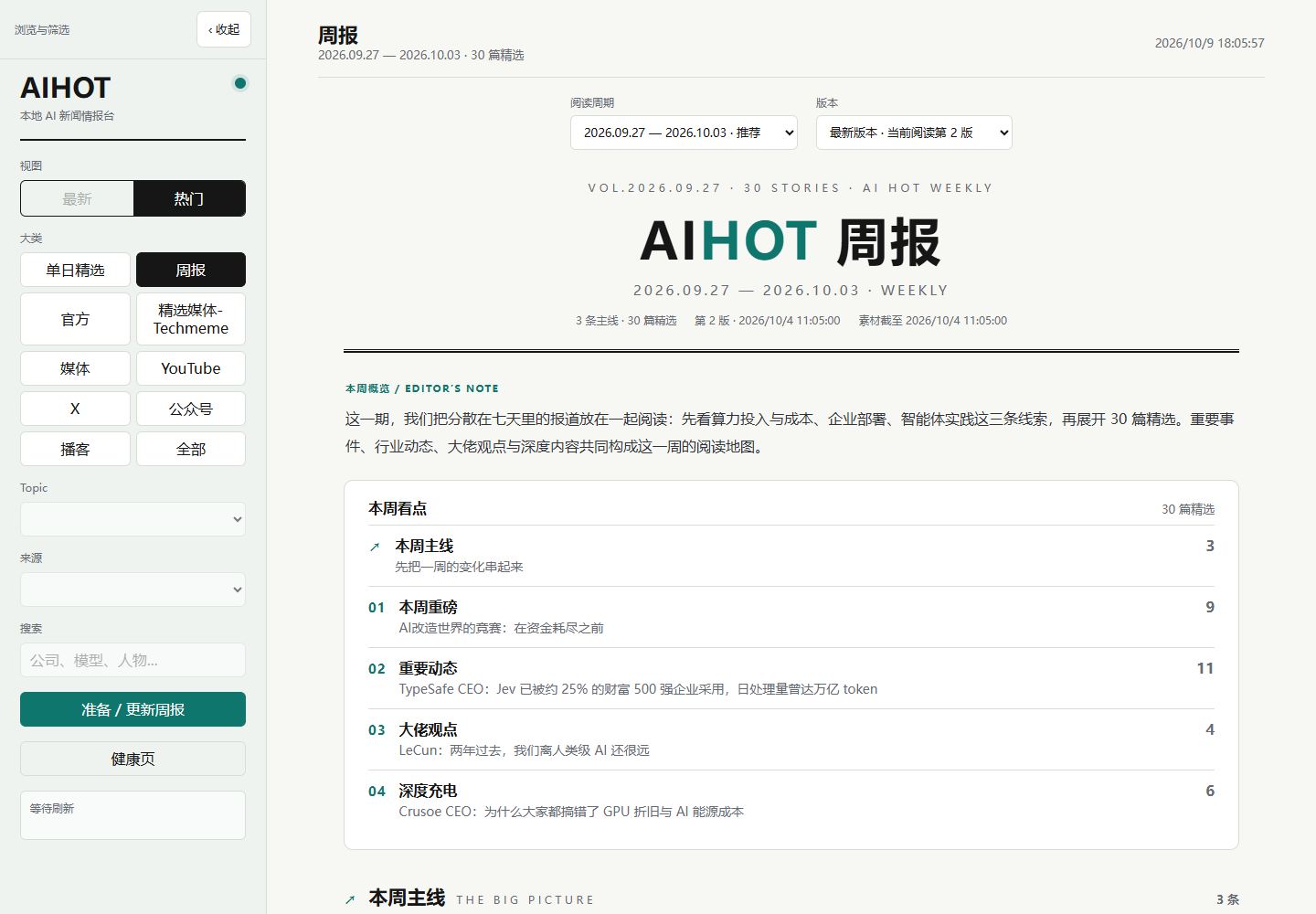1316x914 pixels.
Task: Select the 单日精选 category
Action: (x=75, y=270)
